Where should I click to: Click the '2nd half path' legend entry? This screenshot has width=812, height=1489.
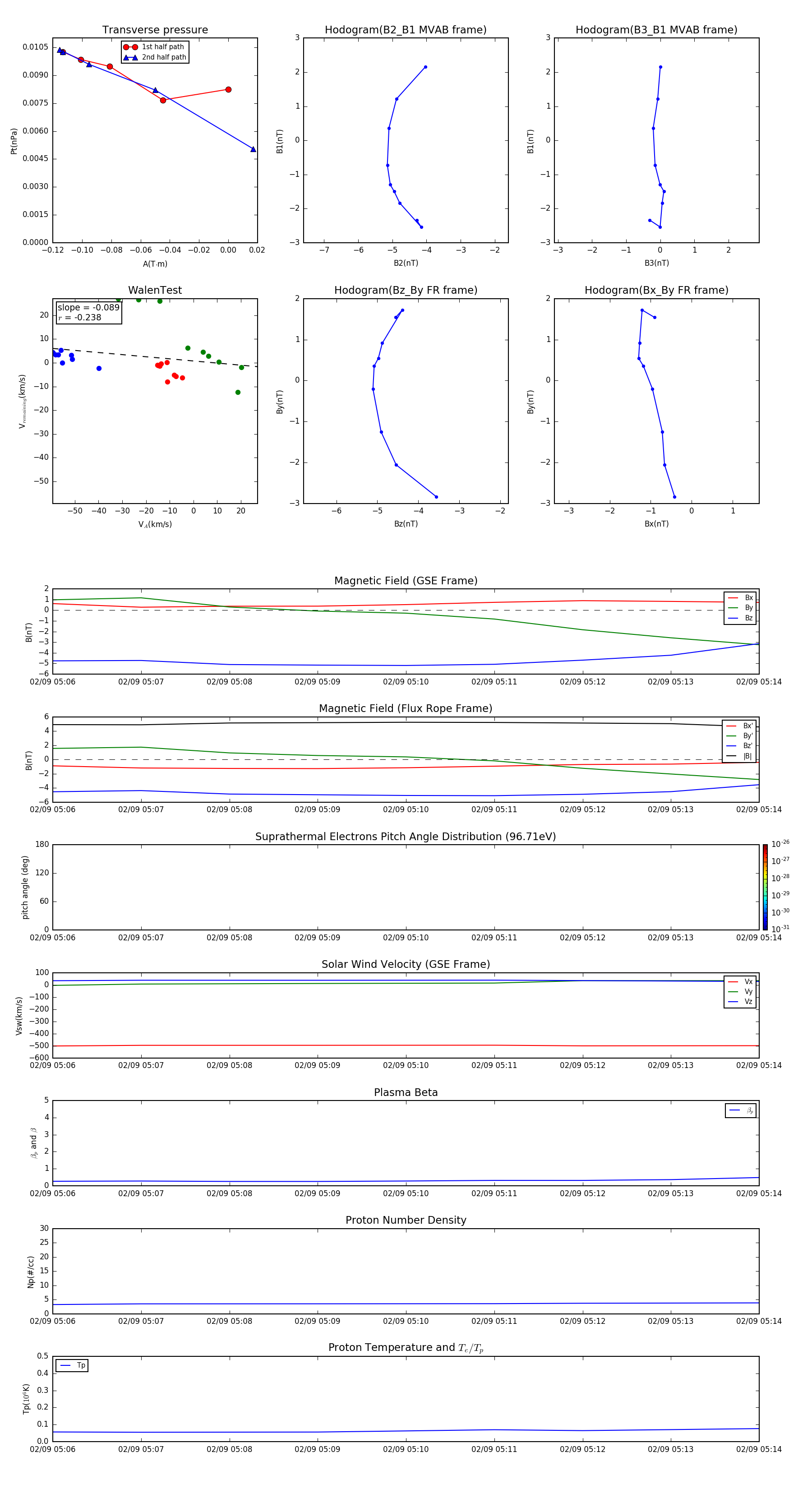(155, 57)
